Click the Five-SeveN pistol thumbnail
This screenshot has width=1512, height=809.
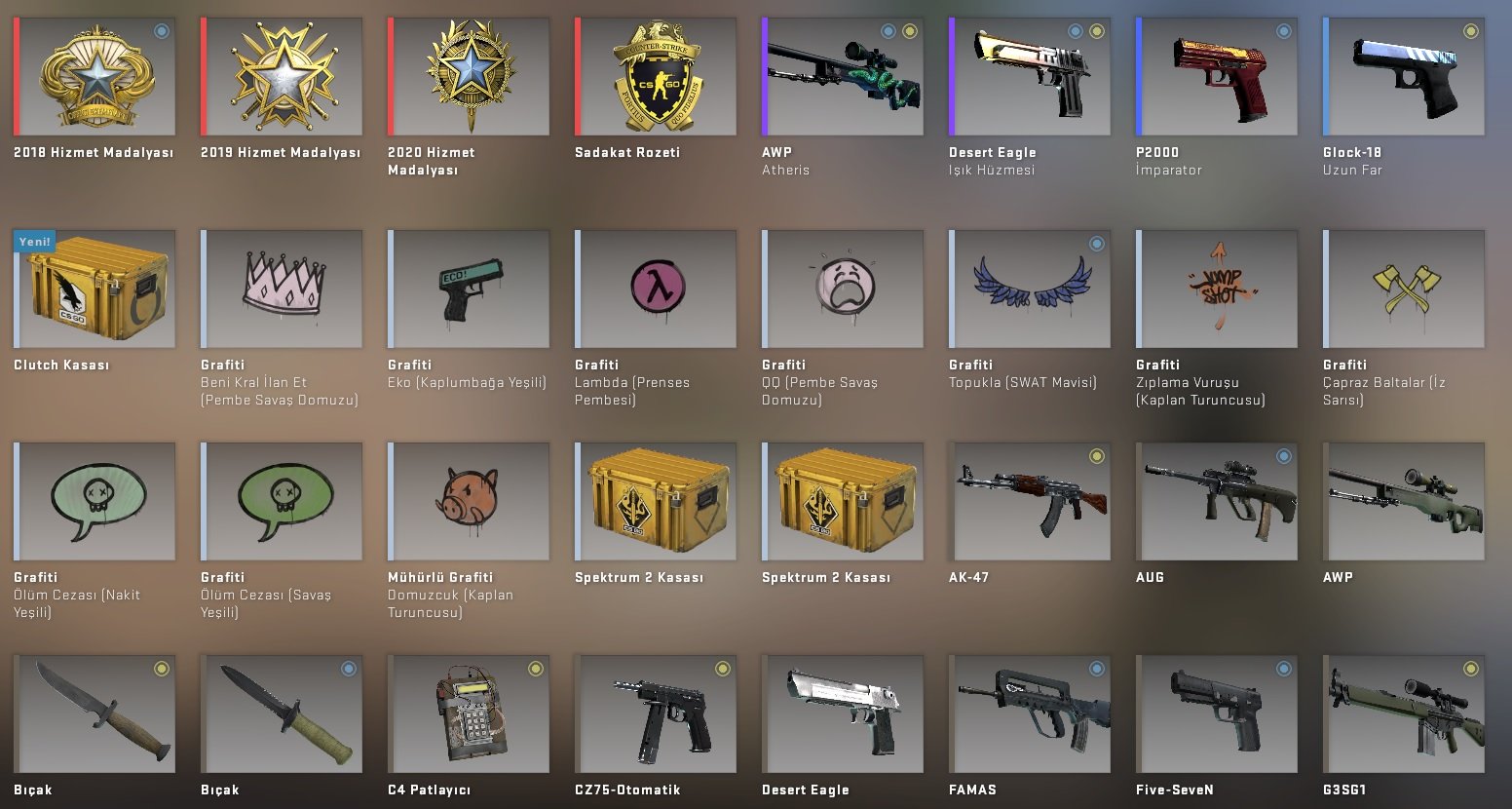coord(1217,713)
